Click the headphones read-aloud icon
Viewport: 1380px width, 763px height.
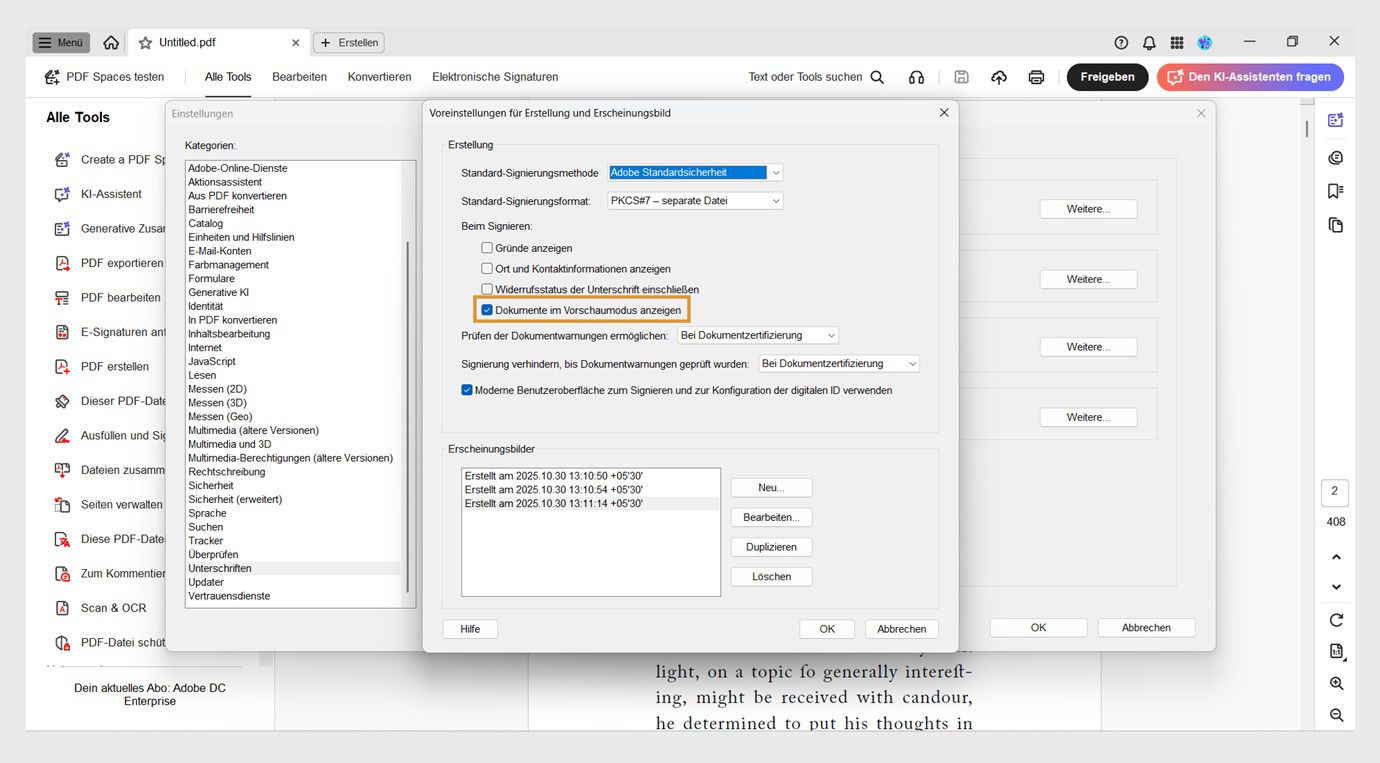[x=916, y=77]
